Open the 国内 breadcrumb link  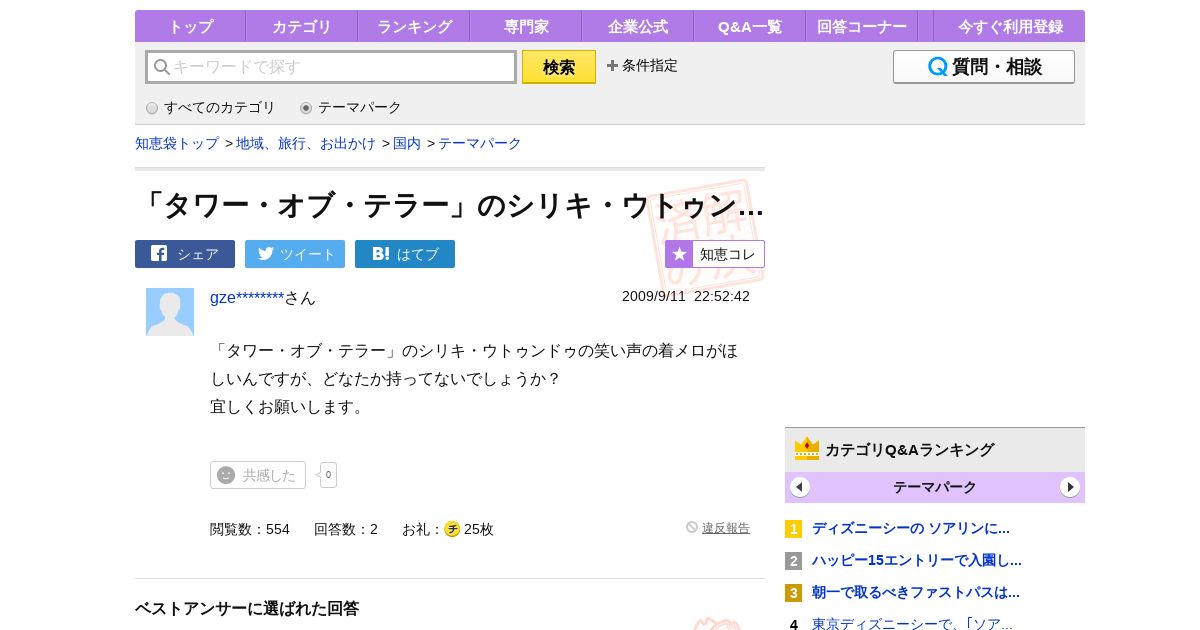(x=407, y=143)
